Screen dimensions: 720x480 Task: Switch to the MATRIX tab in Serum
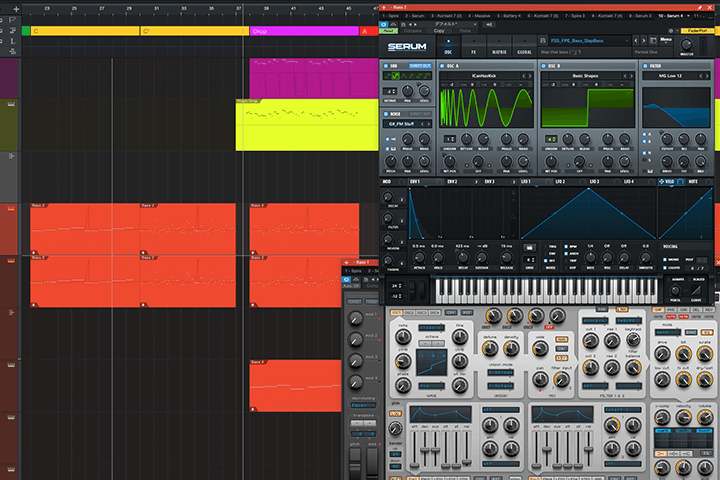click(499, 47)
